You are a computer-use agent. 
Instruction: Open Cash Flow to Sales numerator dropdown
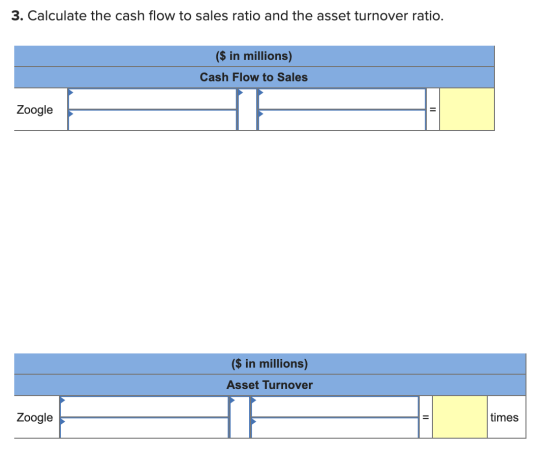[152, 99]
